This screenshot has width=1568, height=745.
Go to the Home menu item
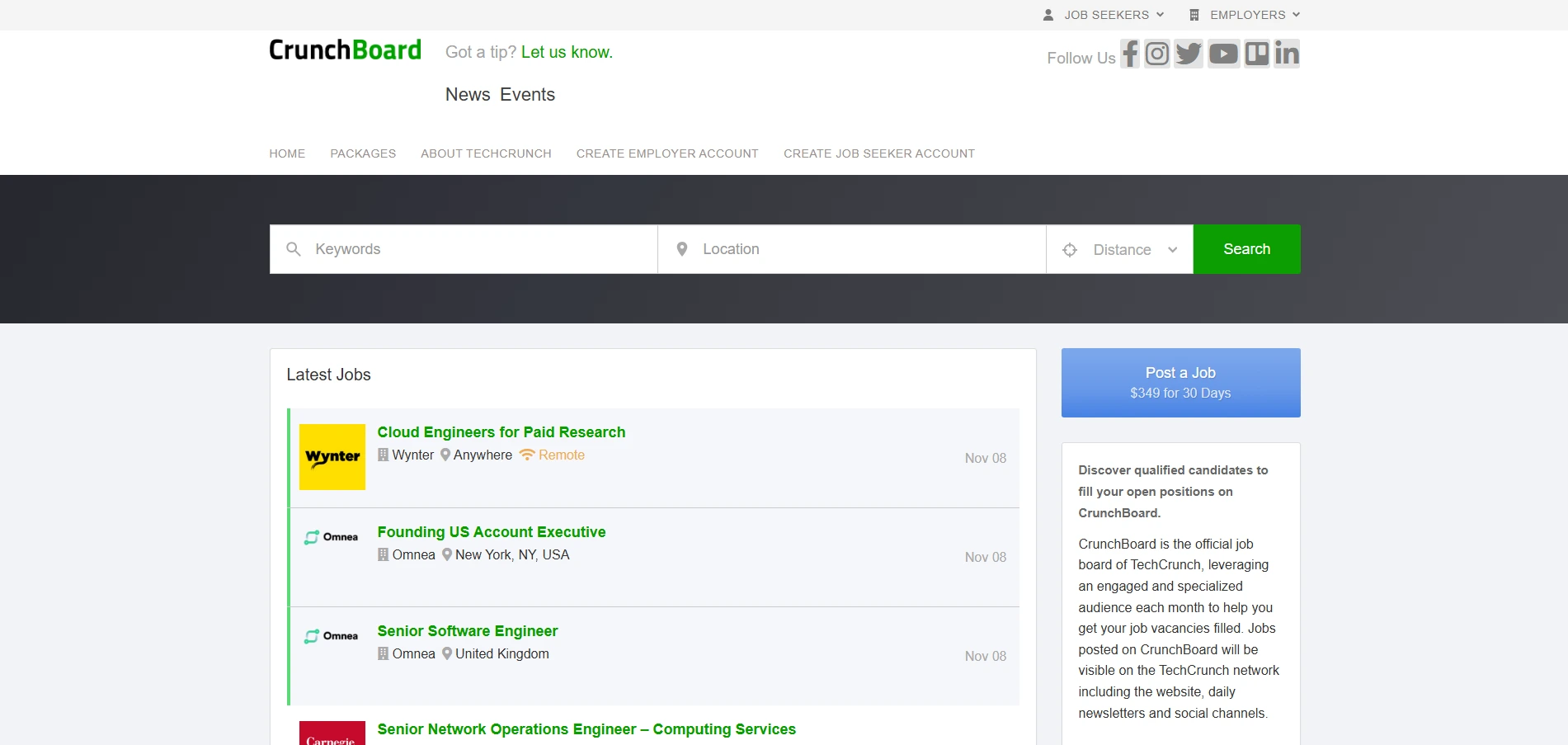[x=287, y=153]
